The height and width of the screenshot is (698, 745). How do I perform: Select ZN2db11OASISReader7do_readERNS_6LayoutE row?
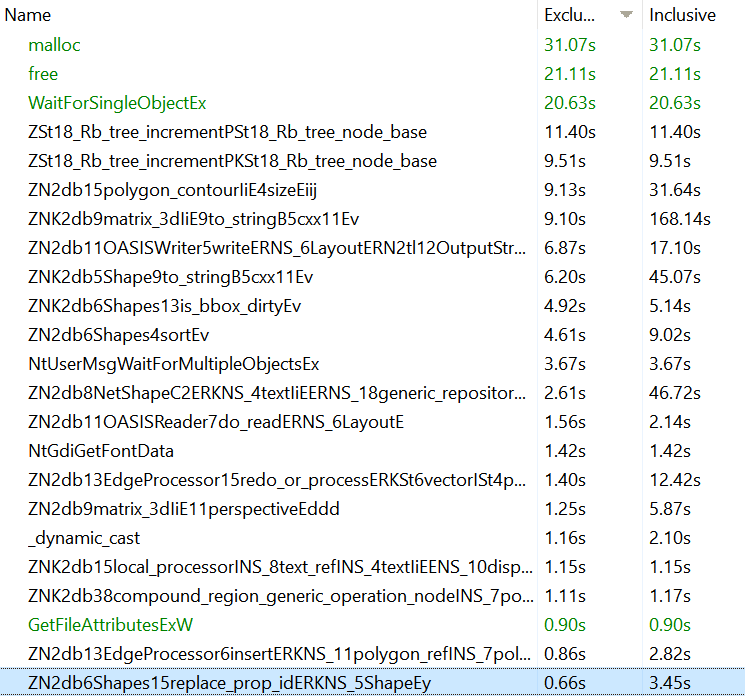coord(372,422)
